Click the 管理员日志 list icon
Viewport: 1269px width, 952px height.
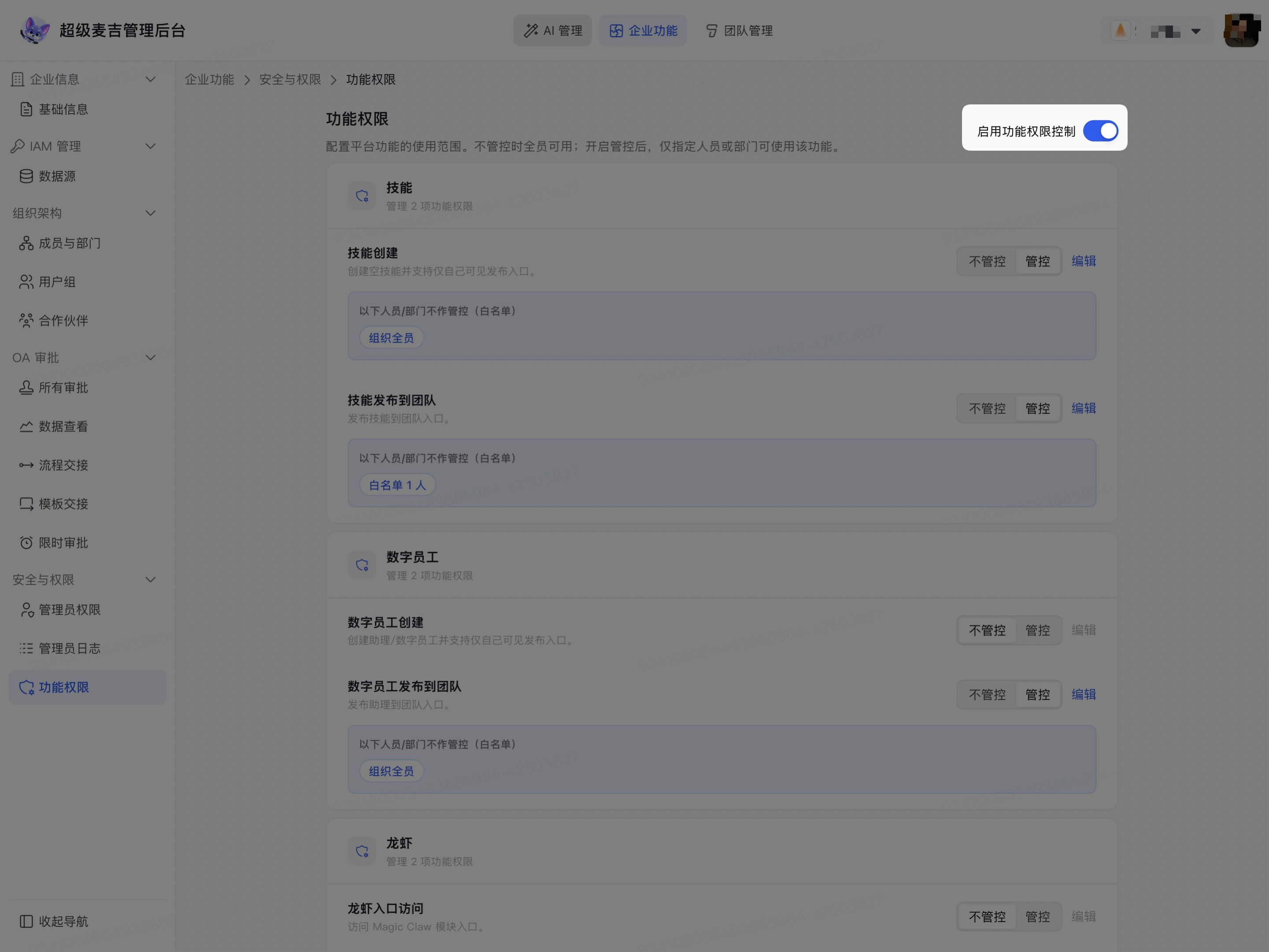(x=26, y=648)
